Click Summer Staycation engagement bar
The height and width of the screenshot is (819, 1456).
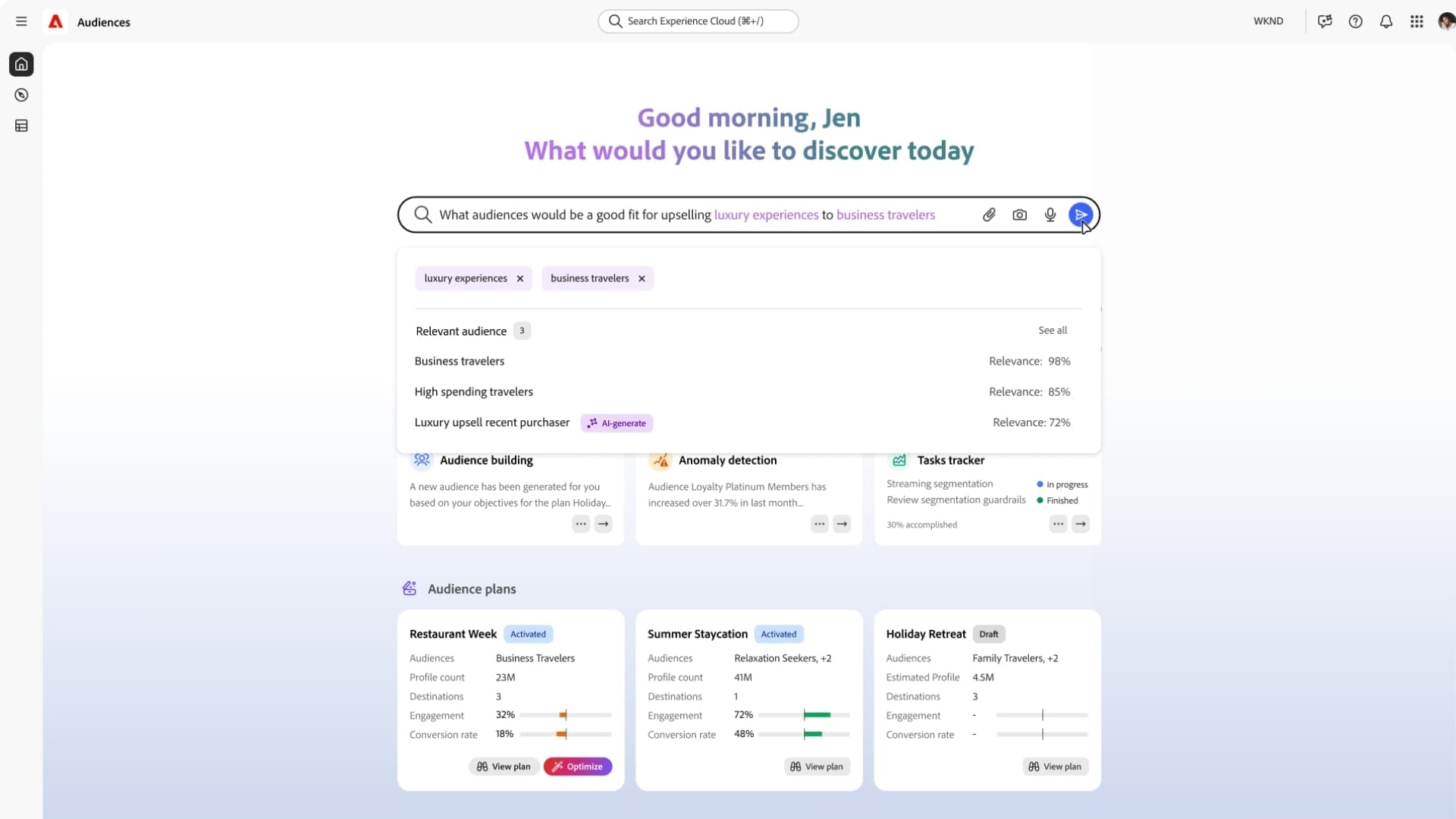[x=804, y=715]
